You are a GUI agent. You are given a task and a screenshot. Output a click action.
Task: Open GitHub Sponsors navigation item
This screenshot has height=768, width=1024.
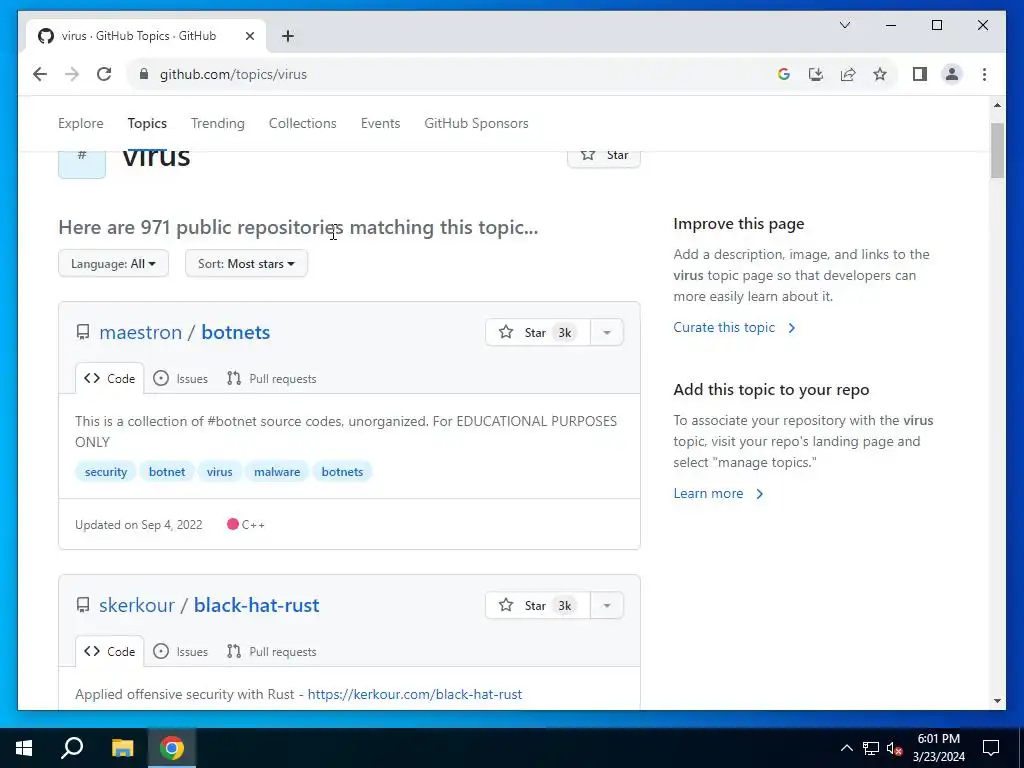[476, 123]
